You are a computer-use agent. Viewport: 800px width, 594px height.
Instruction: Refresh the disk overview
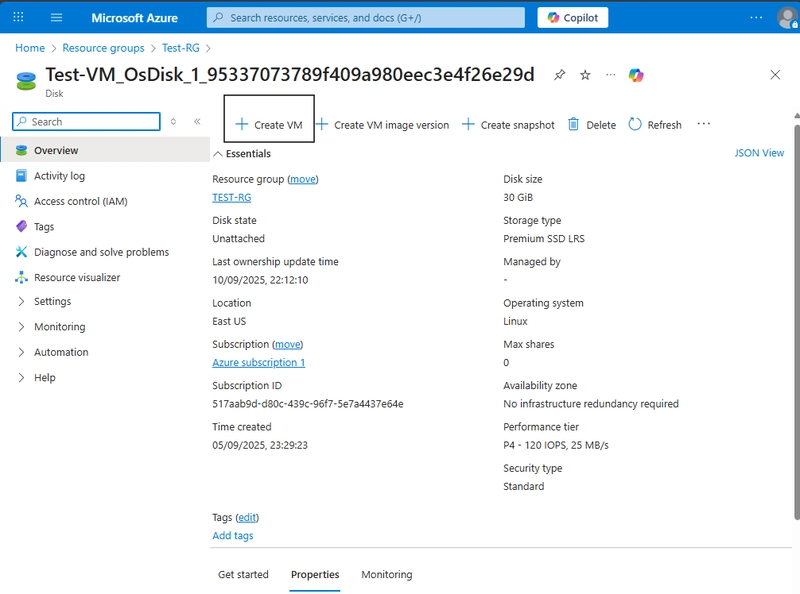655,125
